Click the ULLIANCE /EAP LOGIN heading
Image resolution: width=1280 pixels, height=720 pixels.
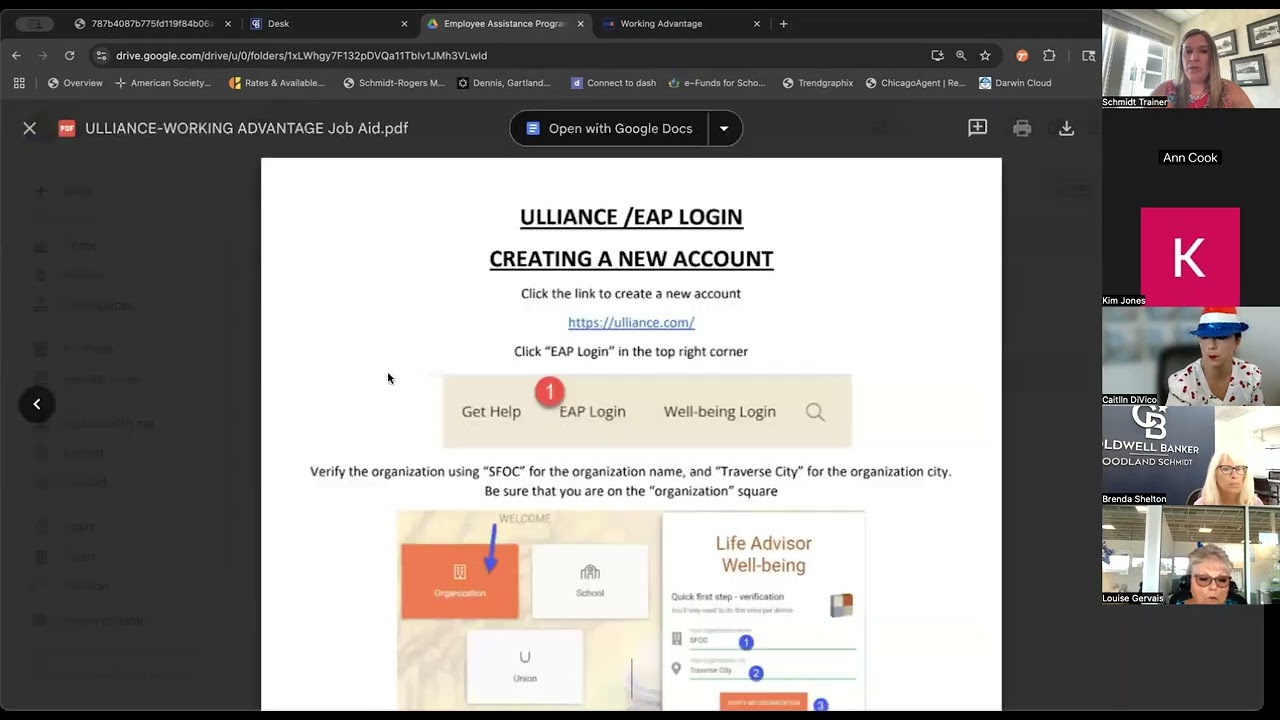(631, 217)
